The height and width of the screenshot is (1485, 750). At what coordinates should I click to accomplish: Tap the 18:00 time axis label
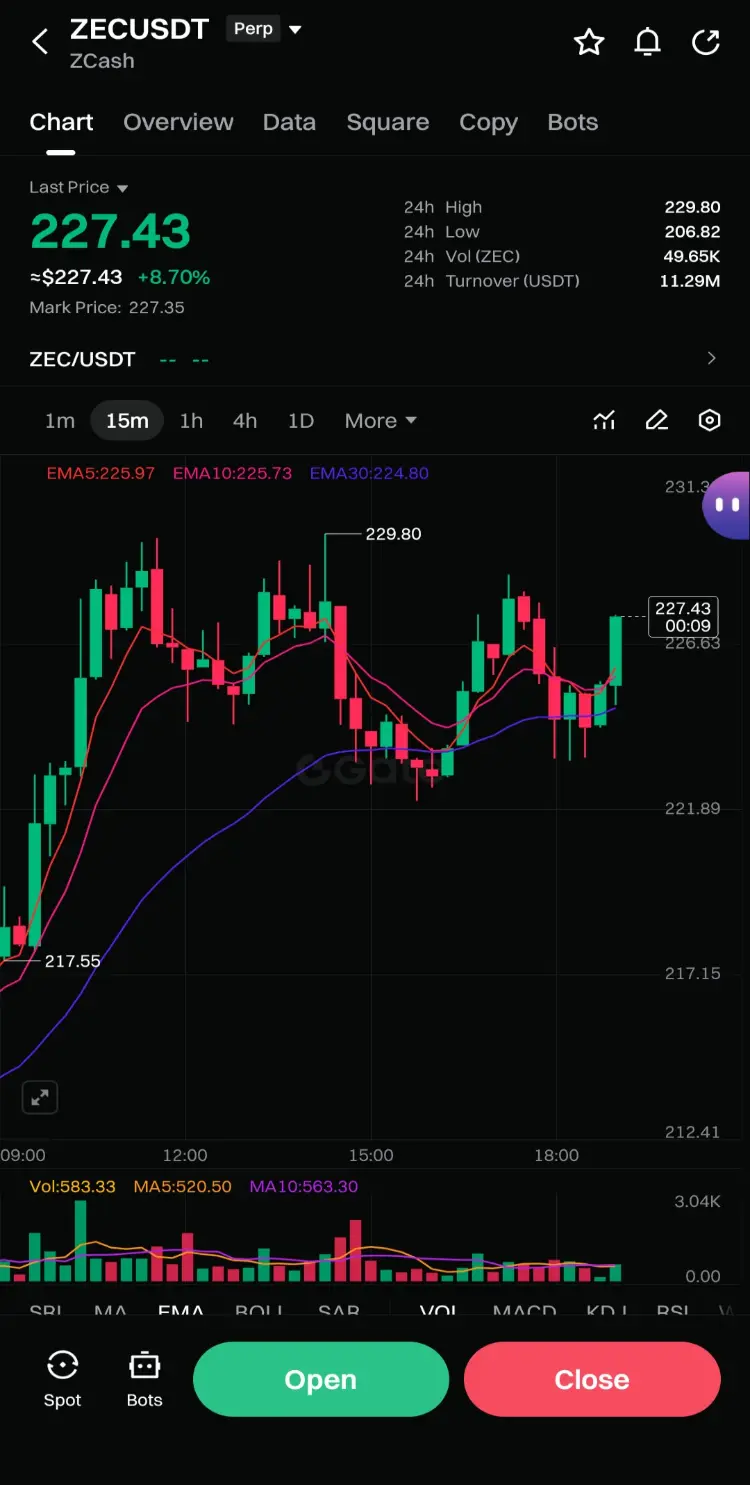coord(556,1155)
